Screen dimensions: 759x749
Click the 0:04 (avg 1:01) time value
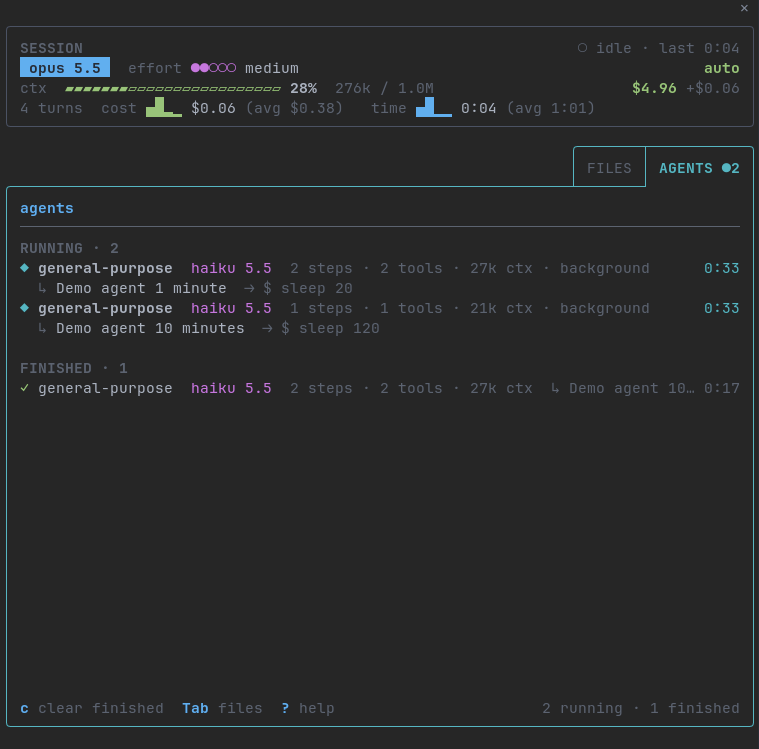pos(528,108)
